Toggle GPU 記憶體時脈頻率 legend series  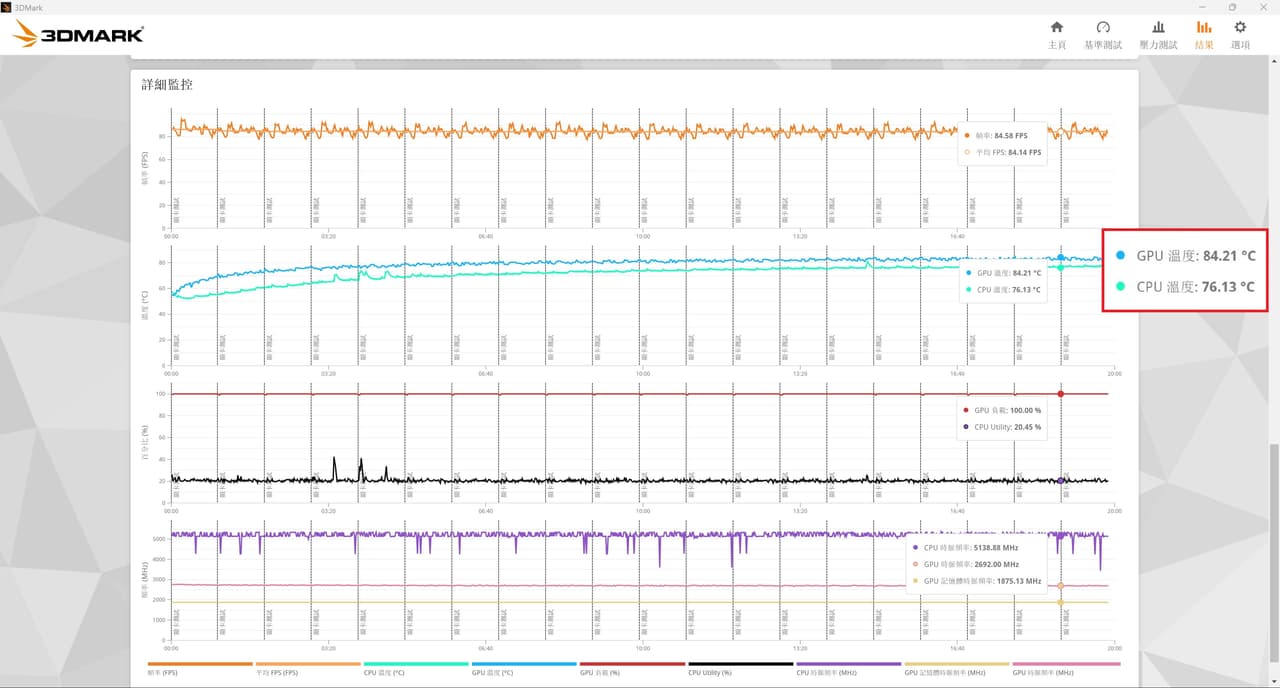click(x=956, y=668)
